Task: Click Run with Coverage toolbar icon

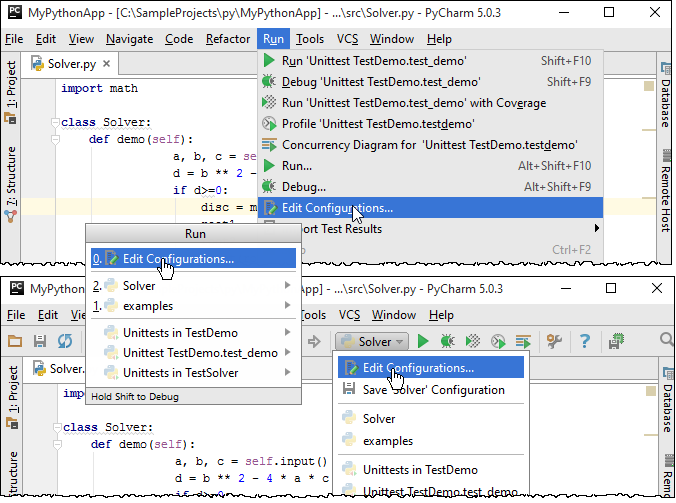Action: [x=474, y=342]
